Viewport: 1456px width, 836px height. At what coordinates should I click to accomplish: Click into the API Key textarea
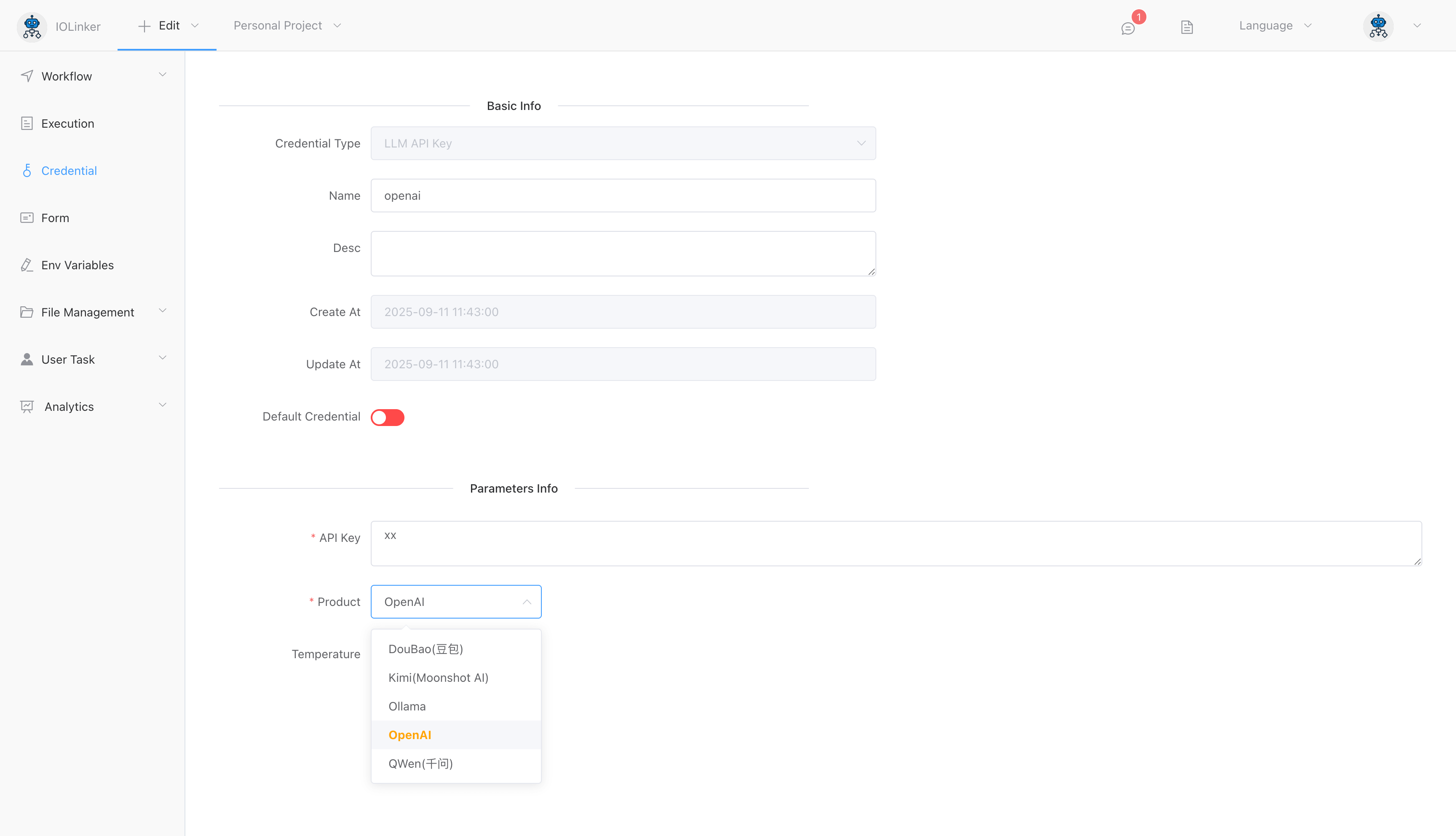(x=895, y=543)
